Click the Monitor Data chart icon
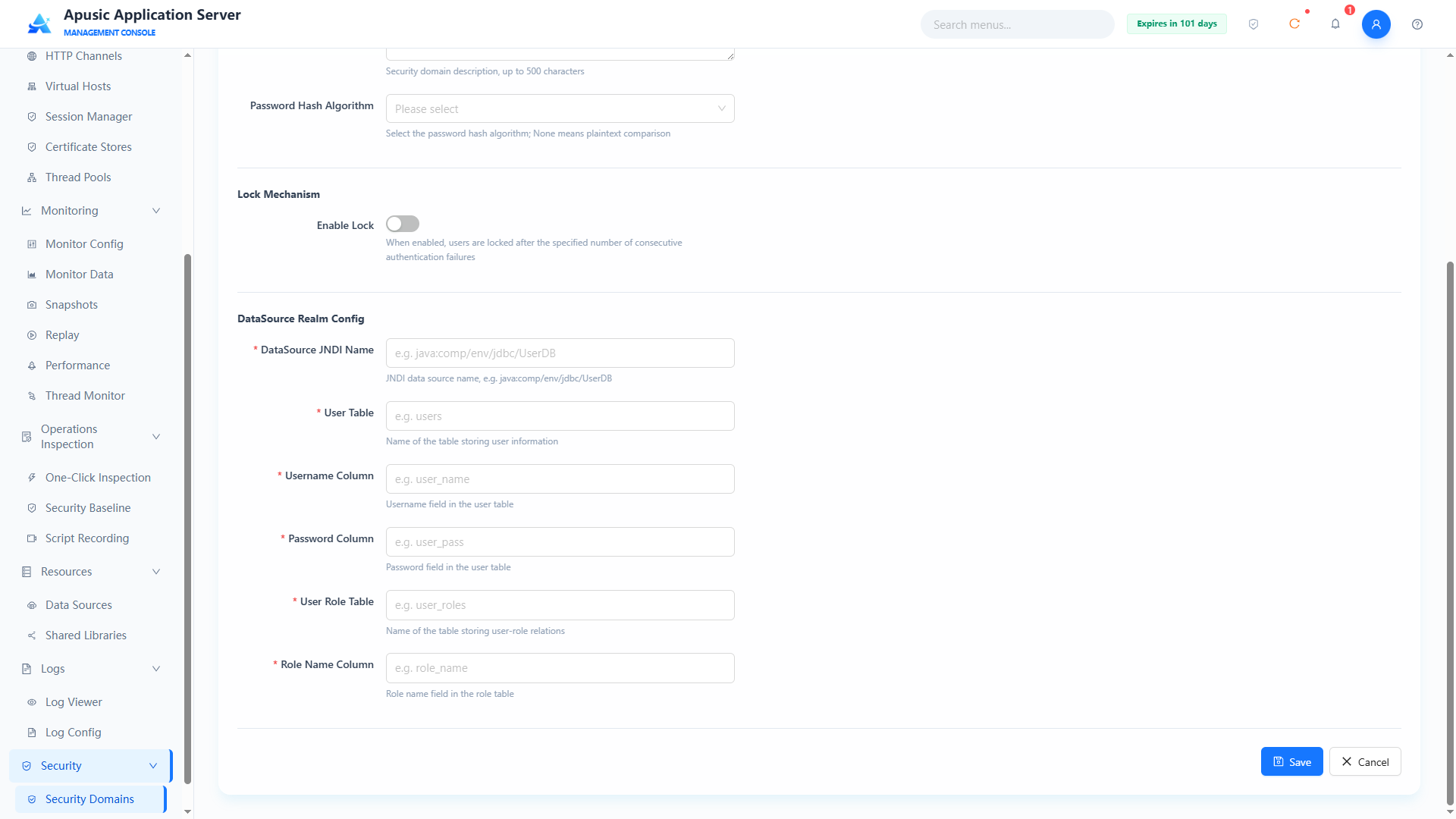Image resolution: width=1456 pixels, height=819 pixels. 32,275
